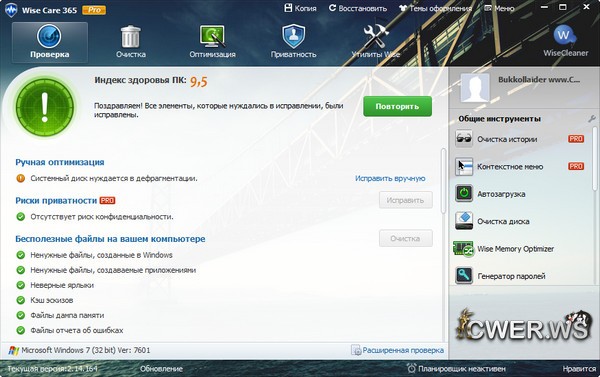600x377 pixels.
Task: Click text Системный диск нуждается в дефрагментации
Action: pos(114,178)
